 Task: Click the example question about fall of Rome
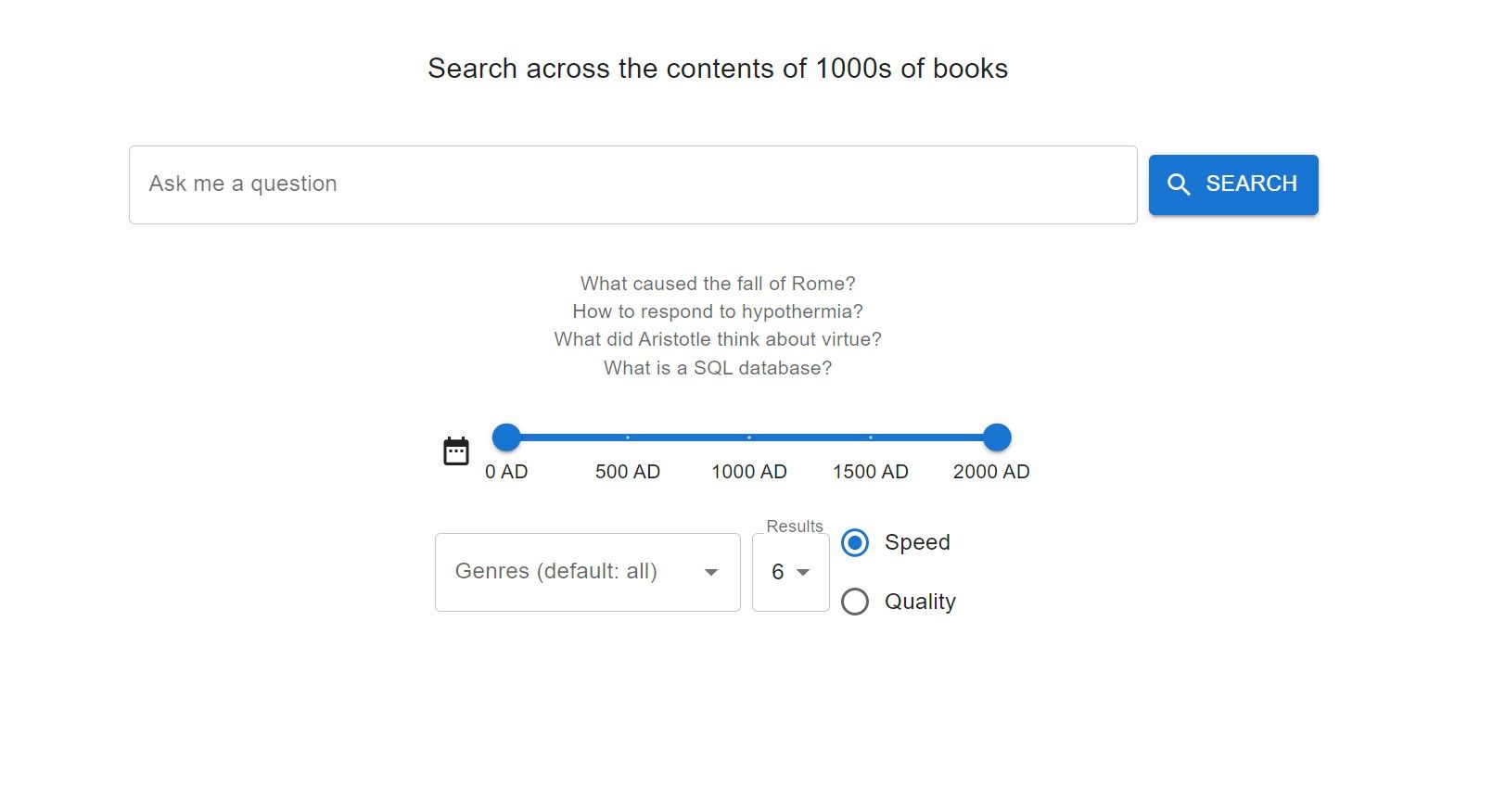(x=717, y=285)
